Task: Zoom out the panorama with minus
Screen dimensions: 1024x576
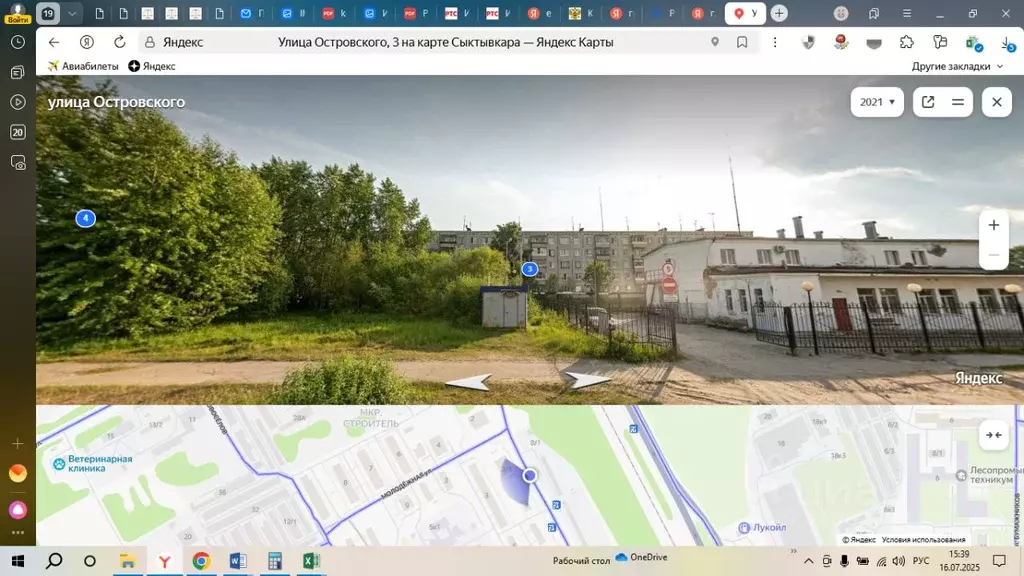Action: 993,255
